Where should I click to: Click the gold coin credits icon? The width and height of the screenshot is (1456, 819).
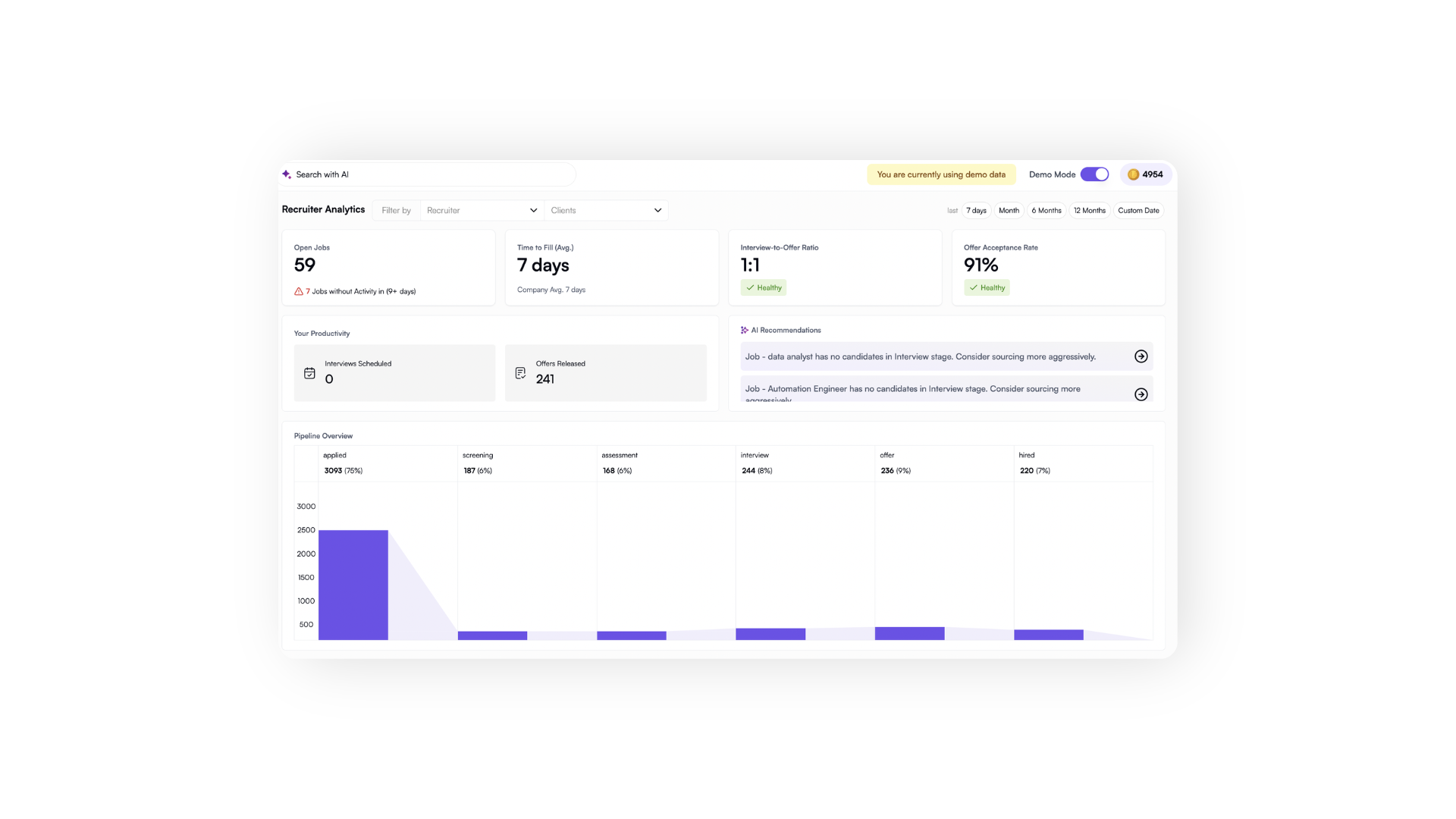tap(1133, 174)
